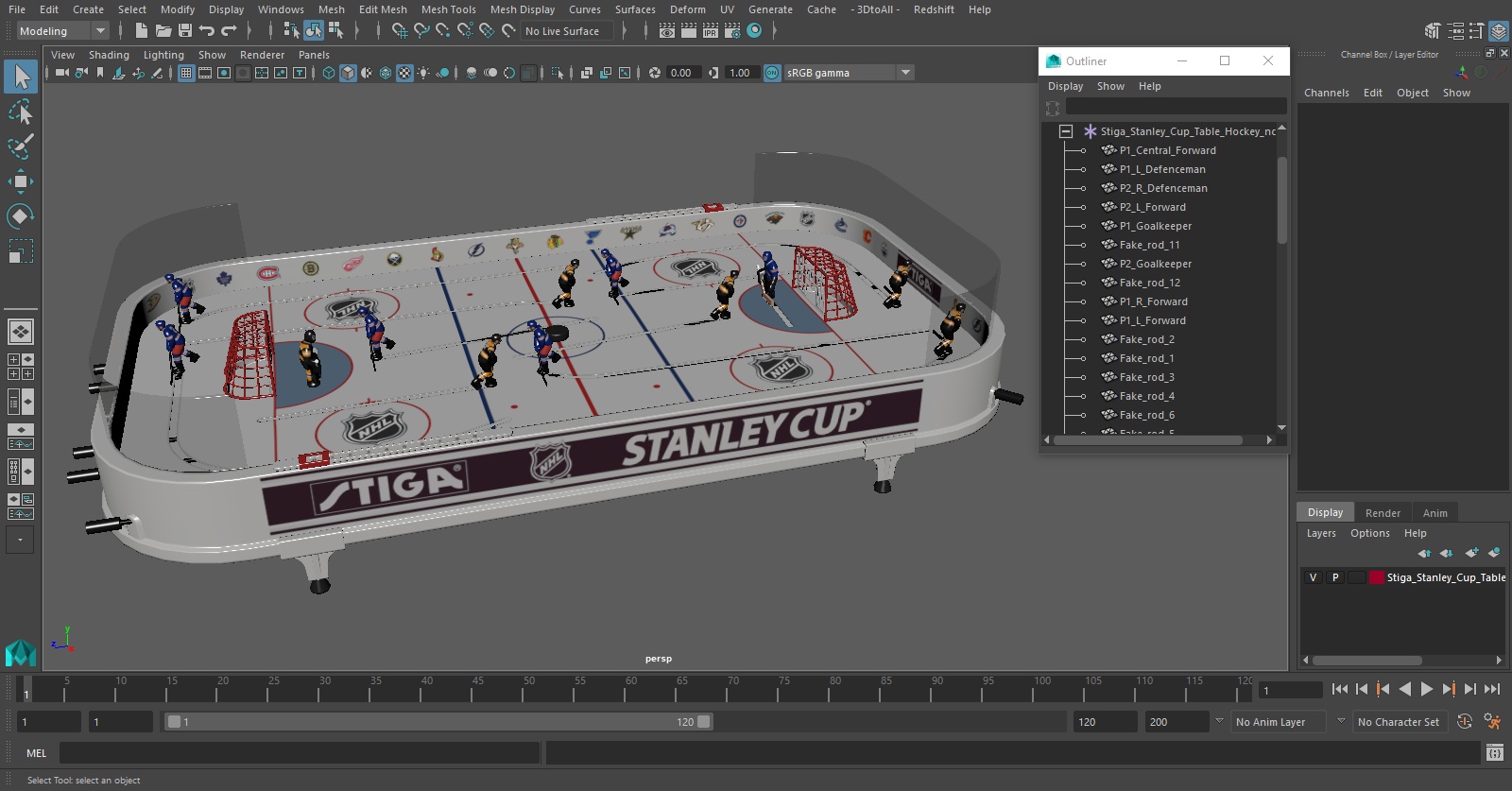
Task: Click the Outliner horizontal scrollbar
Action: coord(1148,440)
